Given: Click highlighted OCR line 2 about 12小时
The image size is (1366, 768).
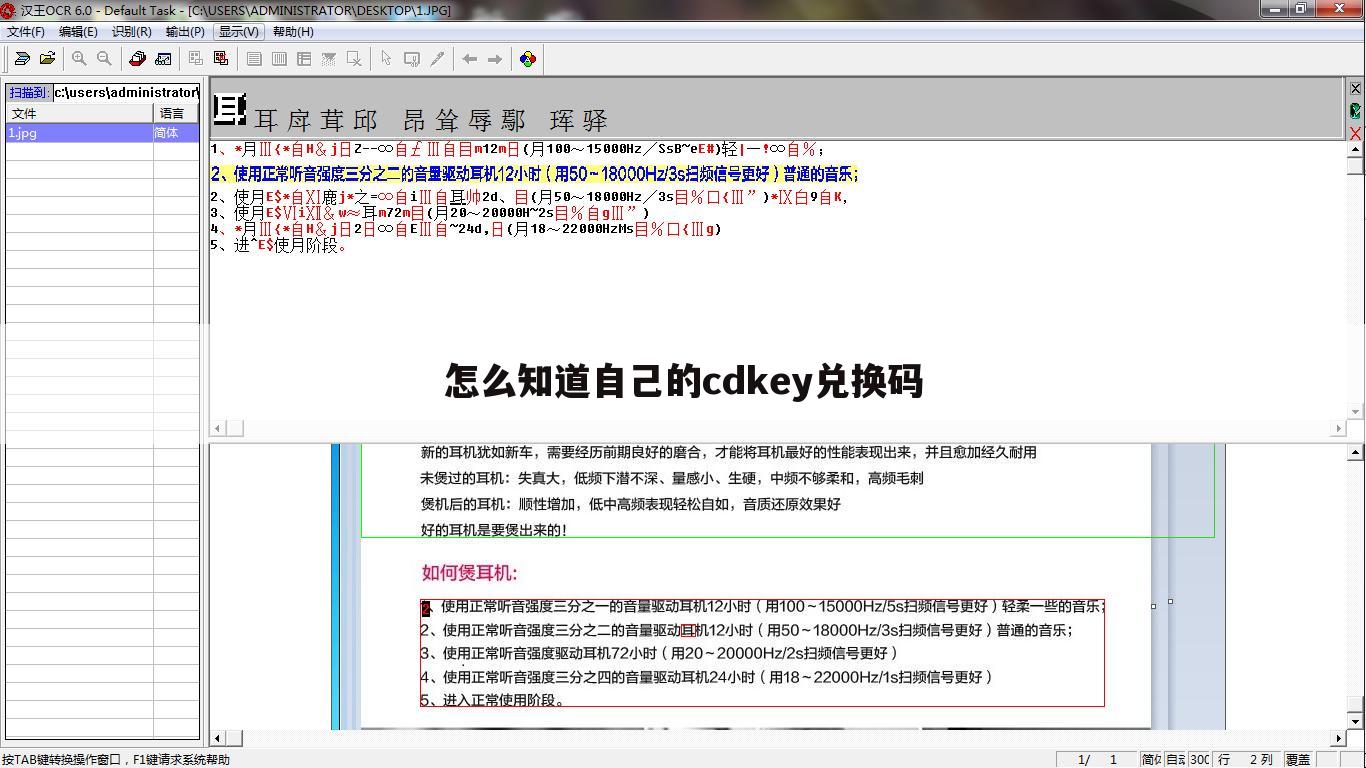Looking at the screenshot, I should 534,174.
